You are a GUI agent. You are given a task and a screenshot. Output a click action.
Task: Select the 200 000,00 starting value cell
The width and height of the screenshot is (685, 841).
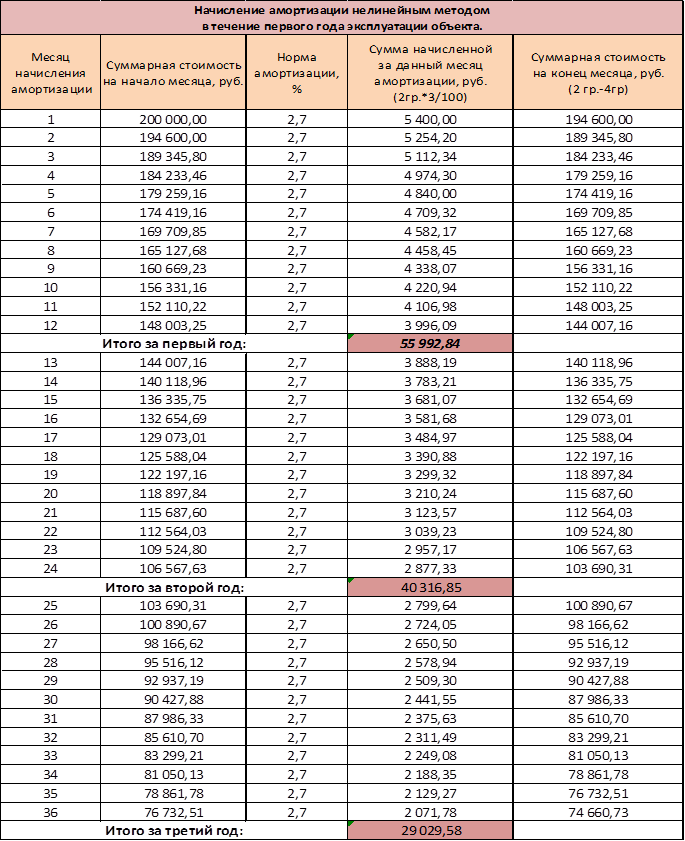coord(173,119)
